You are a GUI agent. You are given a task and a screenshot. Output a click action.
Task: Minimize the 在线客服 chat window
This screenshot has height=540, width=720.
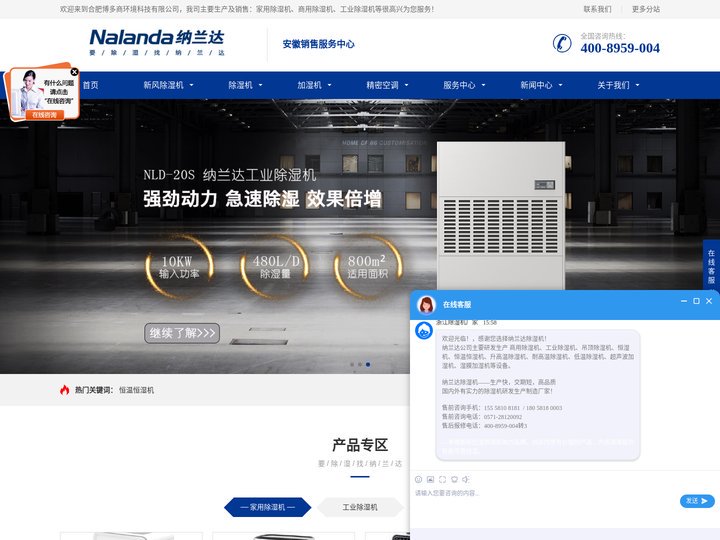click(x=684, y=301)
